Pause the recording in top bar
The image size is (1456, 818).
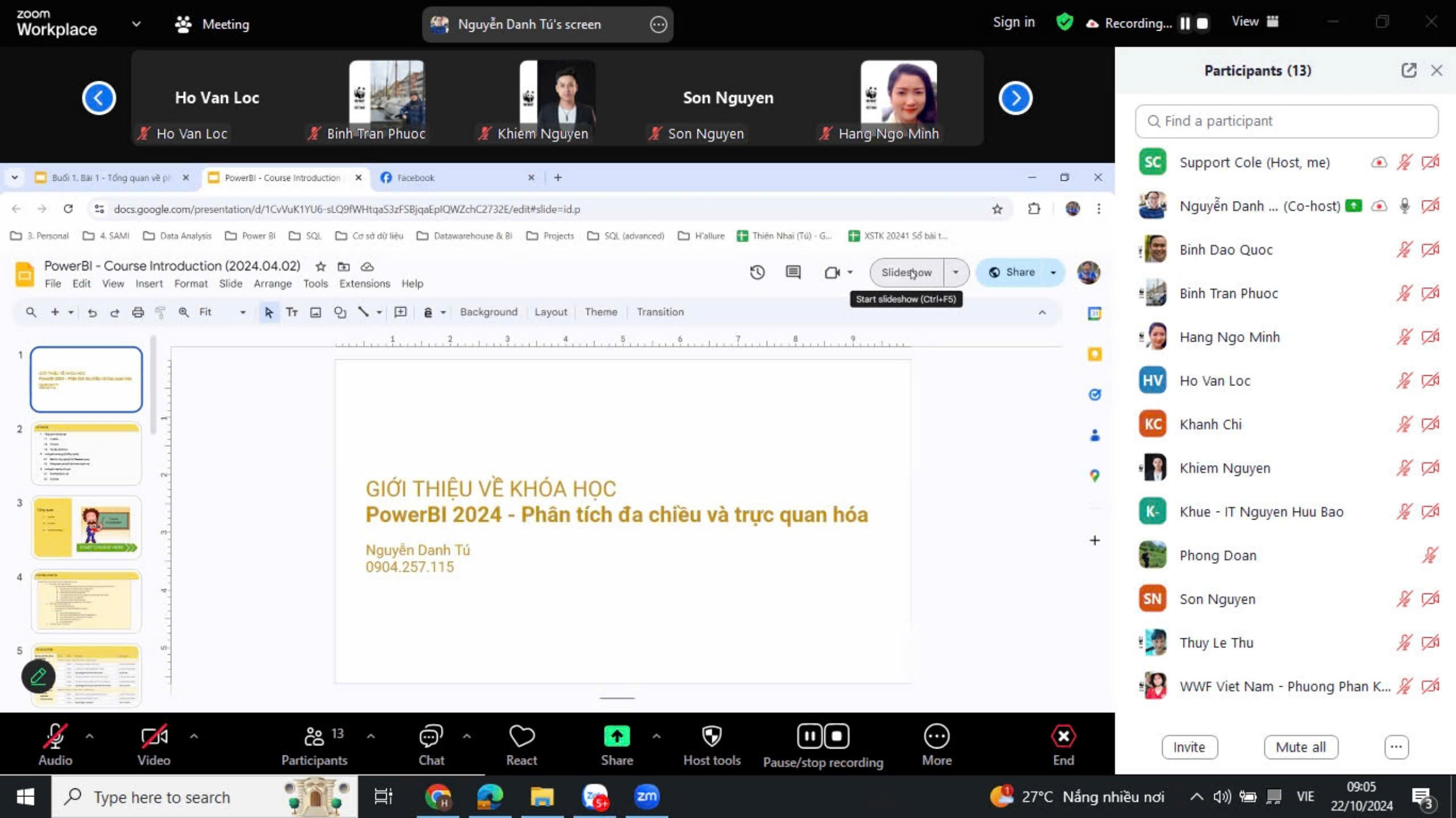[x=1185, y=23]
